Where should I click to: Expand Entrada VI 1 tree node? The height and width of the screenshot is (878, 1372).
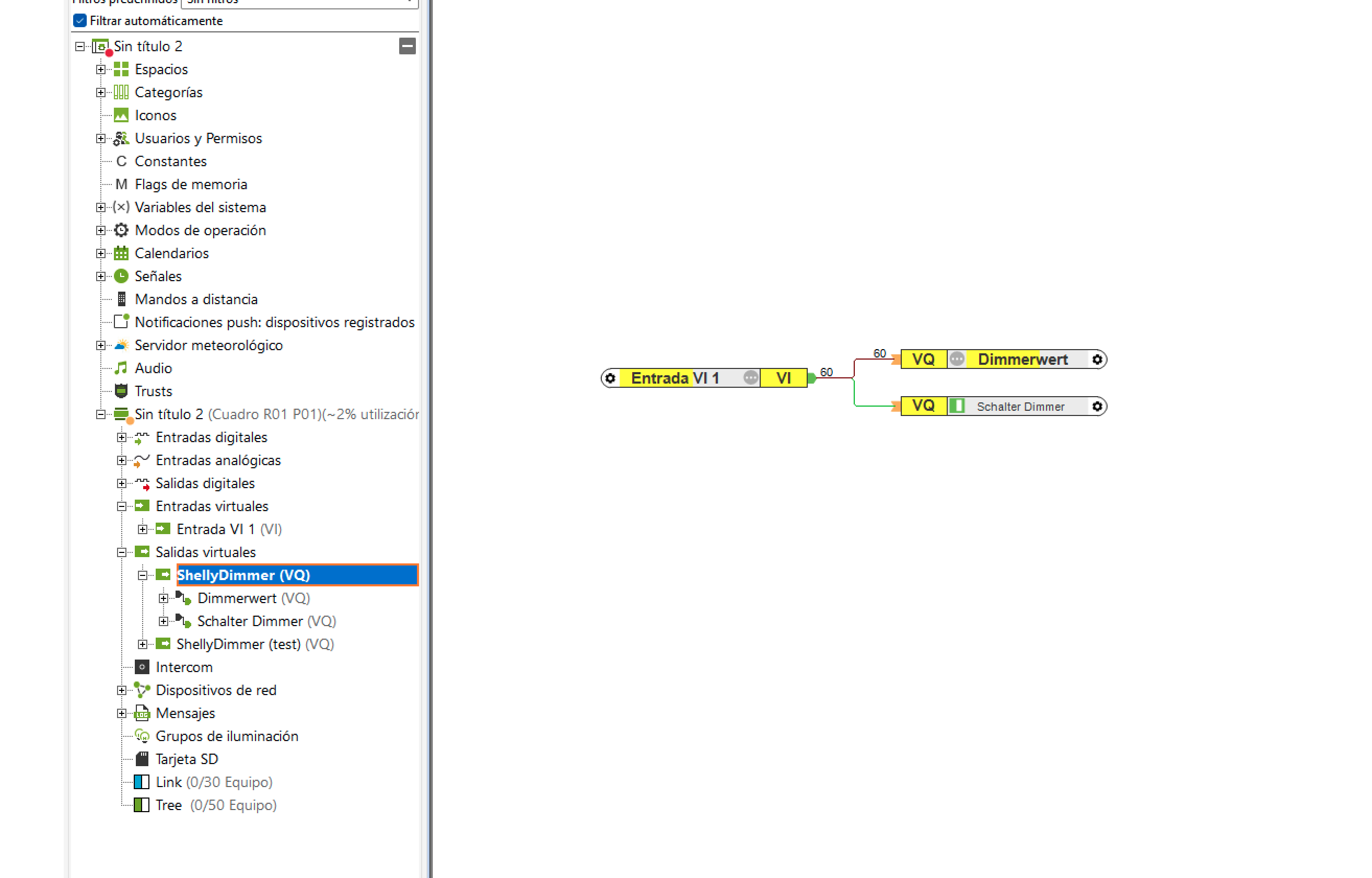pos(143,529)
